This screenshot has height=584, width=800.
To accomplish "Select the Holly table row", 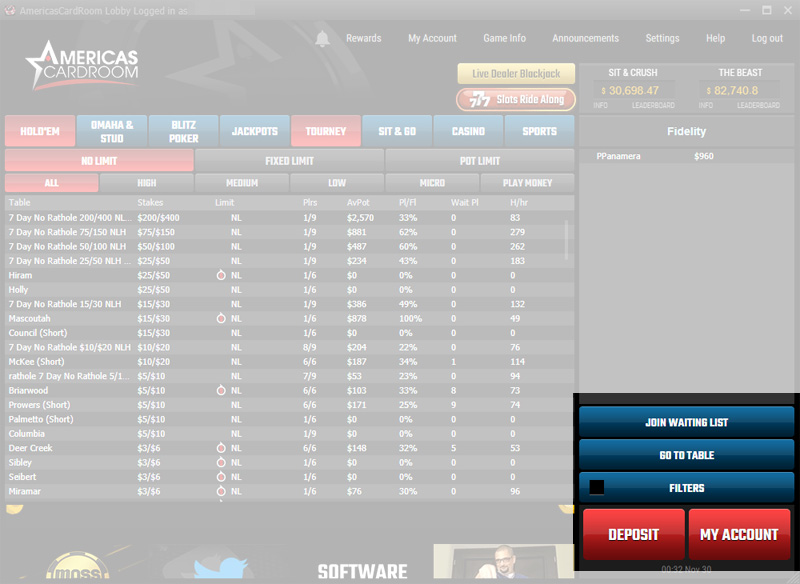I will coord(289,290).
